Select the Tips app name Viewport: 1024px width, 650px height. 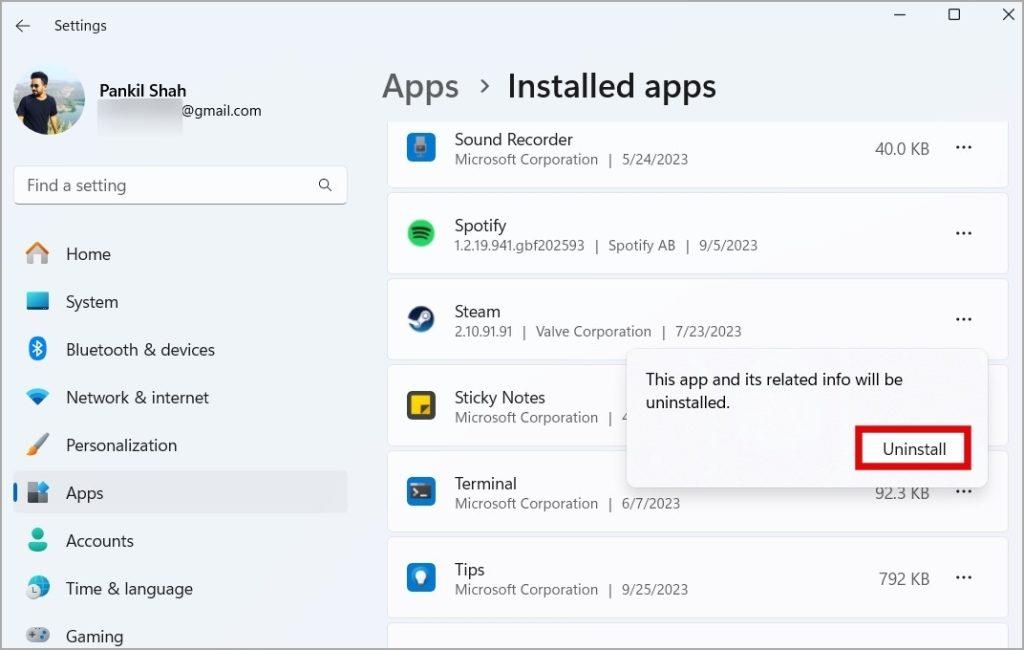click(x=470, y=570)
